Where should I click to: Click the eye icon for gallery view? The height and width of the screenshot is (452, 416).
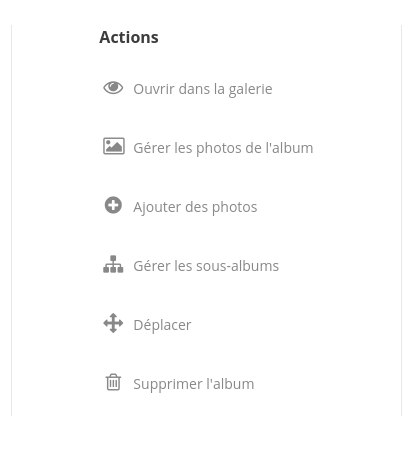(113, 88)
